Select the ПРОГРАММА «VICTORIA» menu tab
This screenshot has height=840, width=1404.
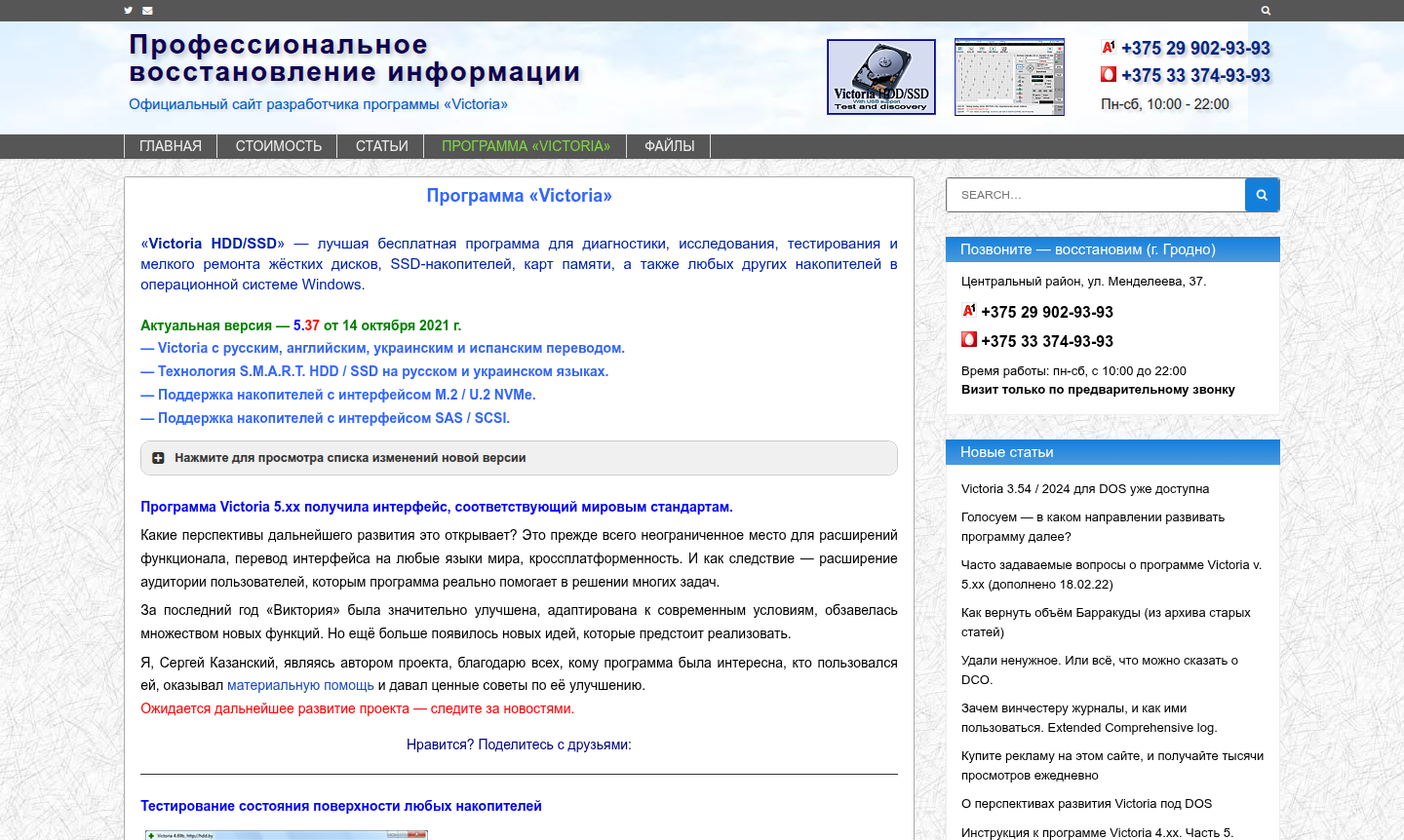(526, 146)
